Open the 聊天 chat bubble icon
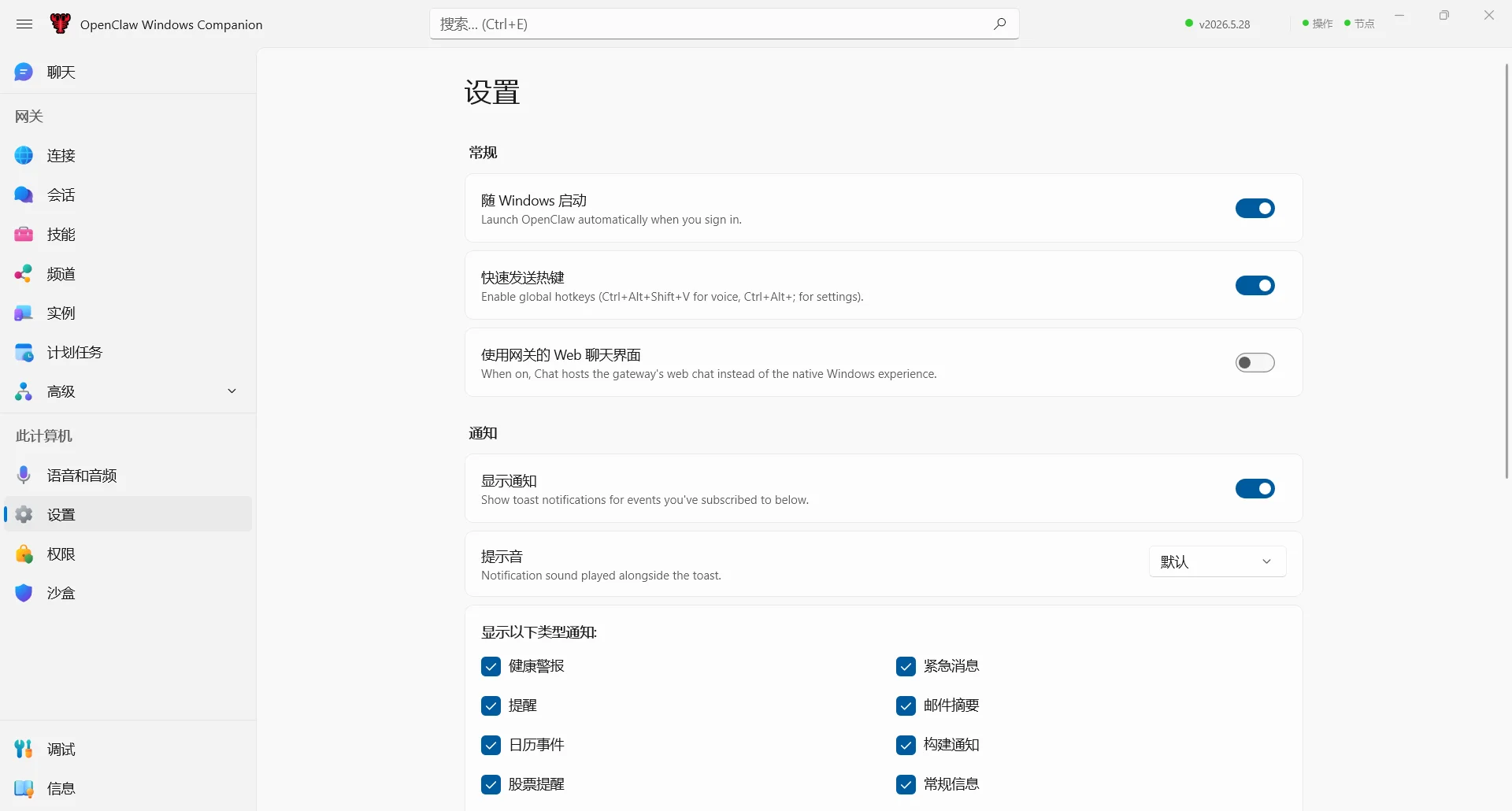Viewport: 1512px width, 811px height. click(24, 72)
